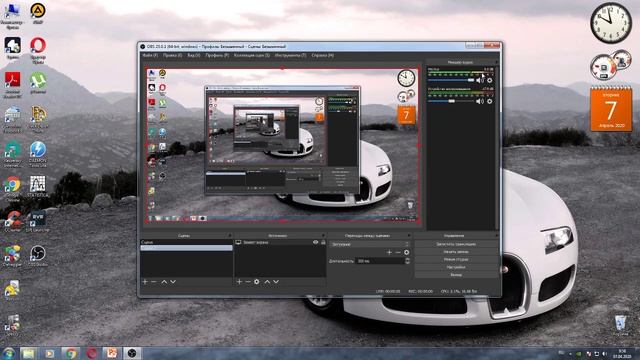Open PowerPoint from the taskbar
This screenshot has height=360, width=640.
coord(111,353)
